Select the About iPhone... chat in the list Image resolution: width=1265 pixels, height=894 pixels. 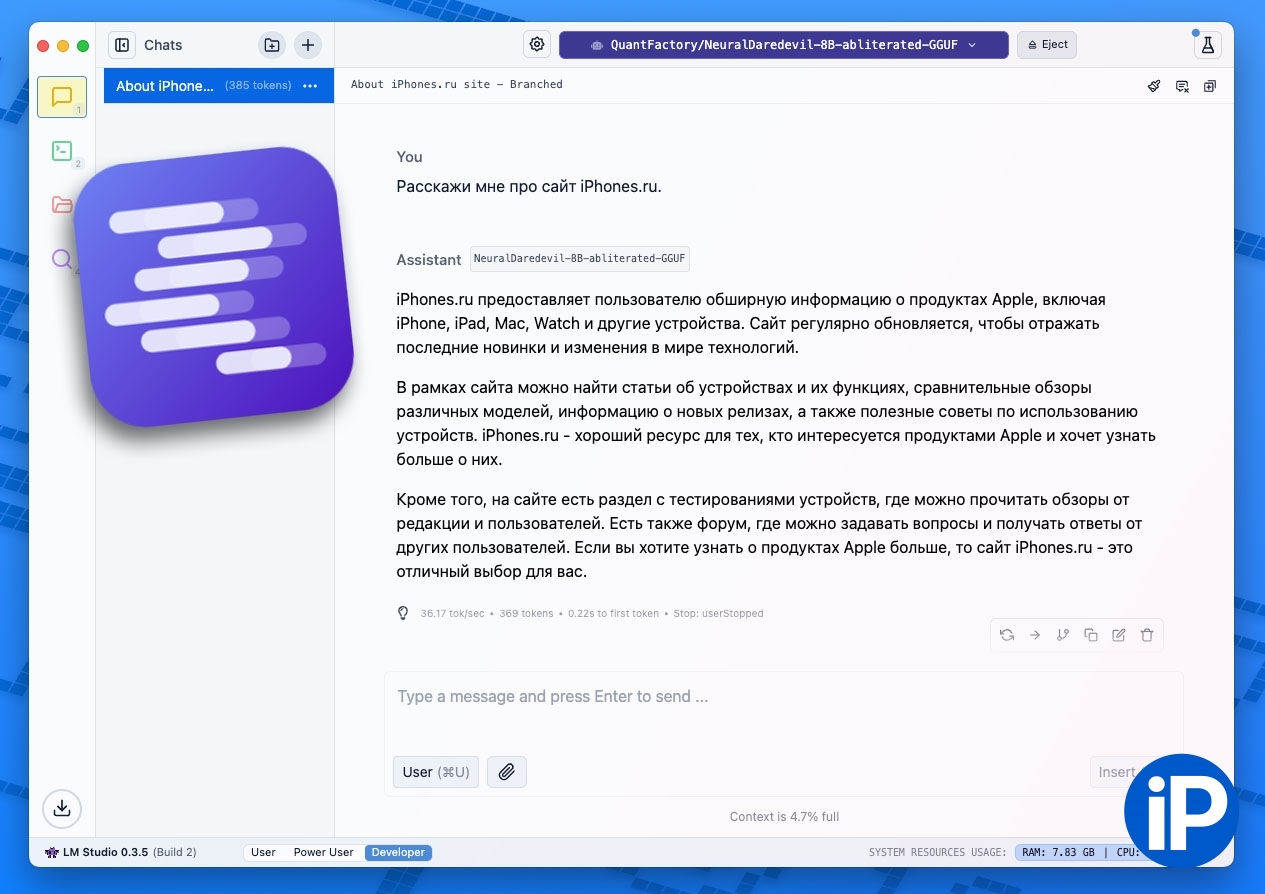click(x=218, y=86)
